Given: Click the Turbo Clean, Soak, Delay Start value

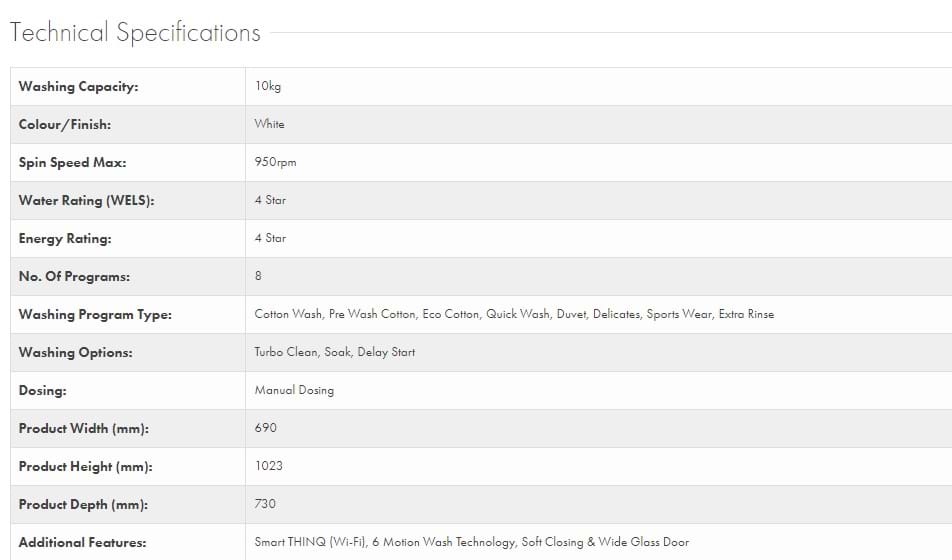Looking at the screenshot, I should tap(334, 353).
